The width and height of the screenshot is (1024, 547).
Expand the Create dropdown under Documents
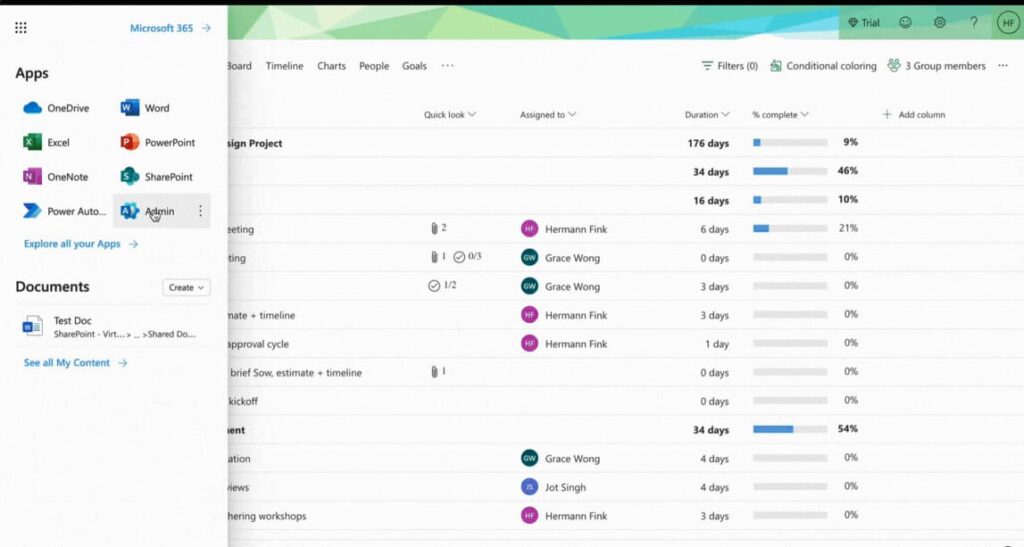tap(186, 287)
